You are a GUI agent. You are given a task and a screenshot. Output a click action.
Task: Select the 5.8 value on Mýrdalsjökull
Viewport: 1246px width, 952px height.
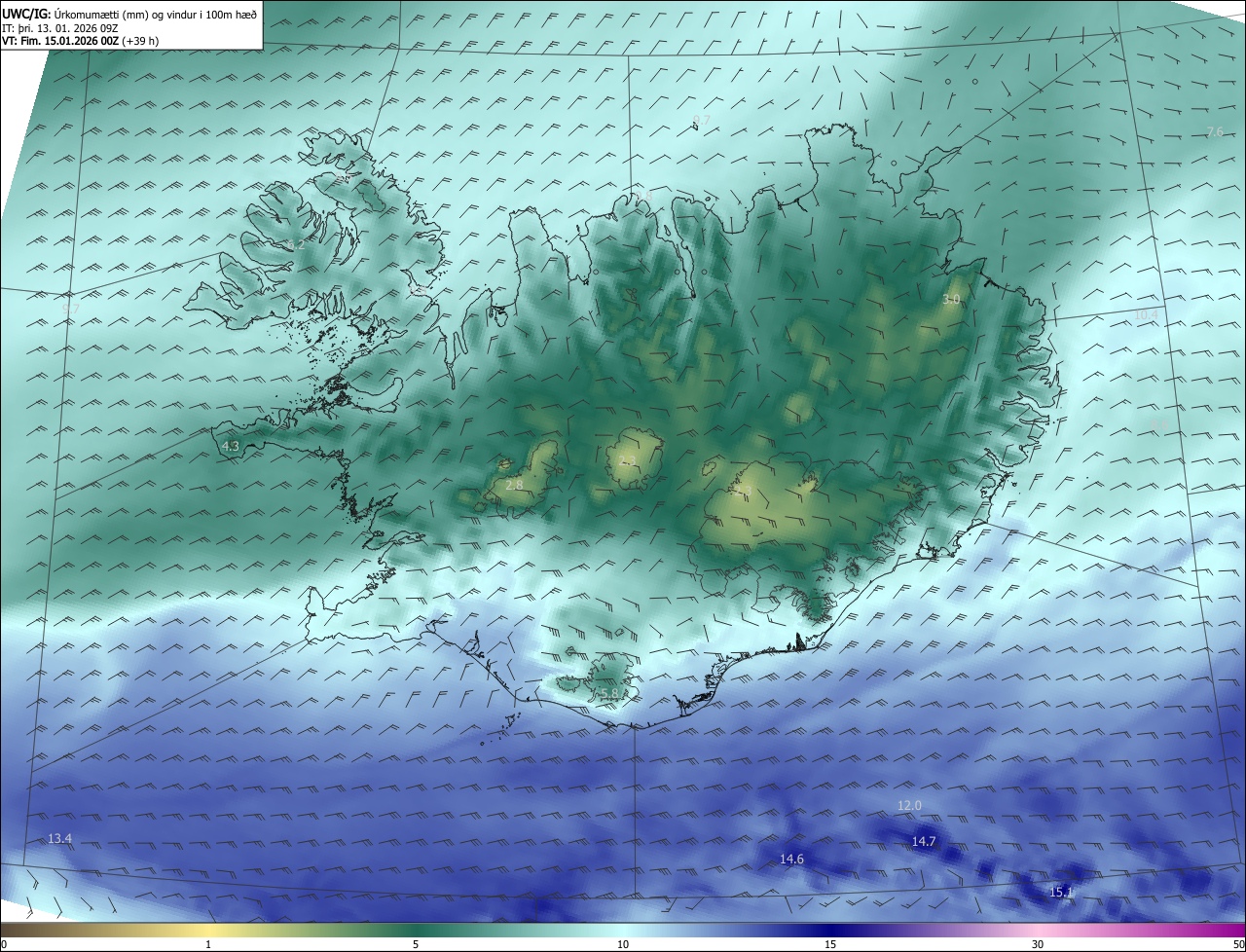click(x=609, y=693)
